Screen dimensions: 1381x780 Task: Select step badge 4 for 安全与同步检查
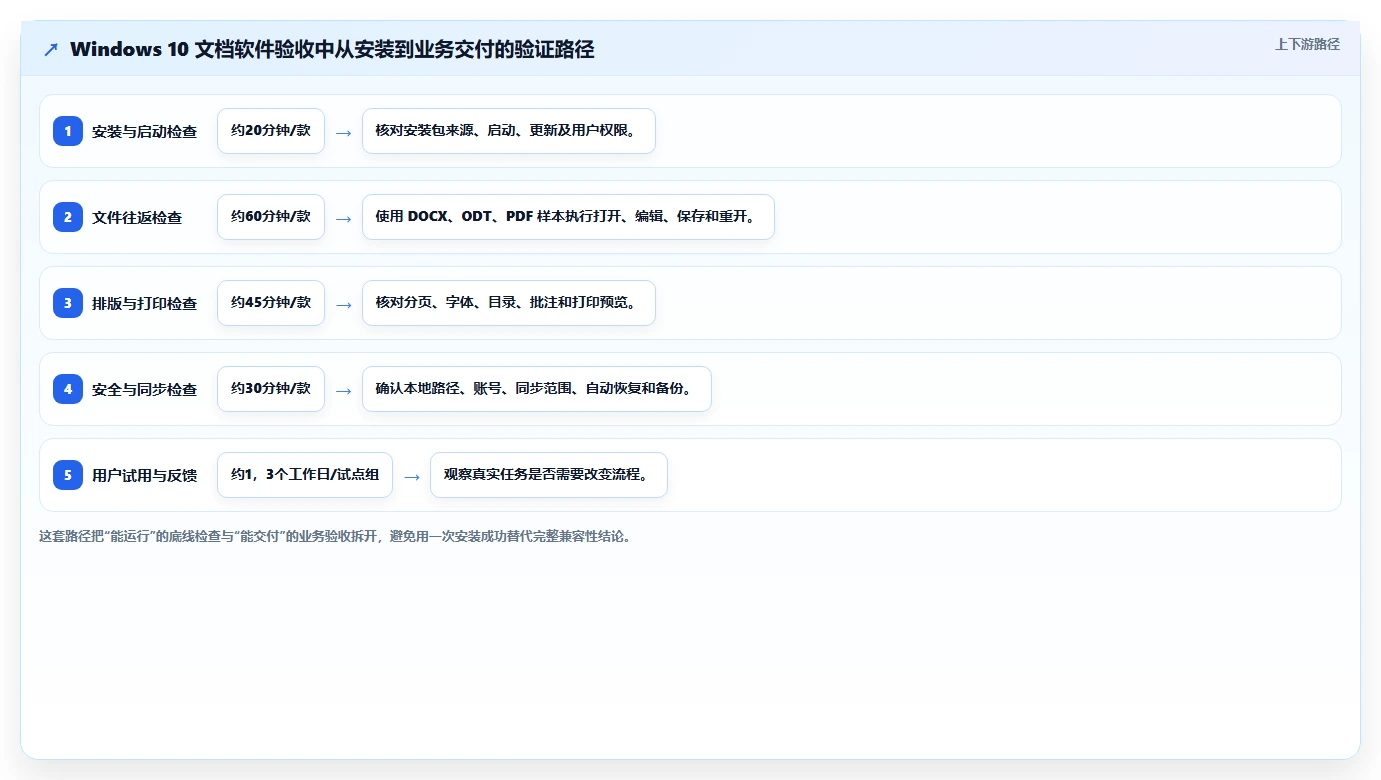68,389
